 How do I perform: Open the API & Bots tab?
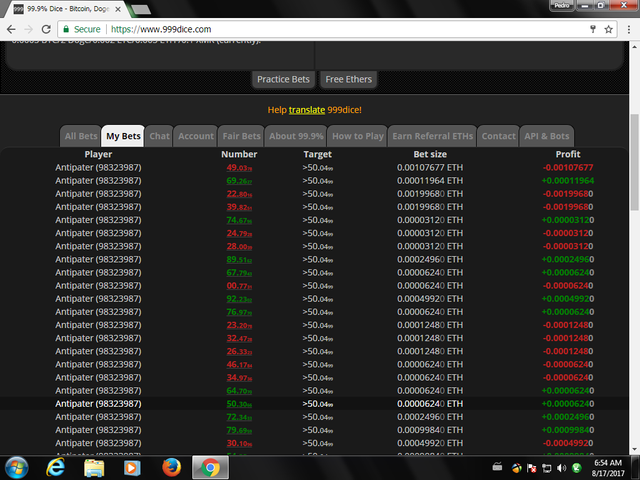coord(547,136)
